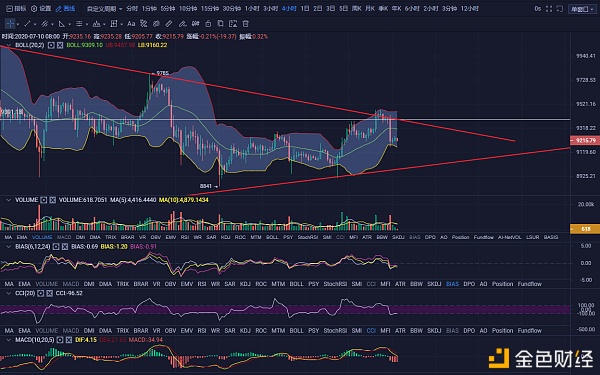The height and width of the screenshot is (375, 600).
Task: Remove the MACD(10,20,5) indicator panel
Action: click(x=68, y=340)
